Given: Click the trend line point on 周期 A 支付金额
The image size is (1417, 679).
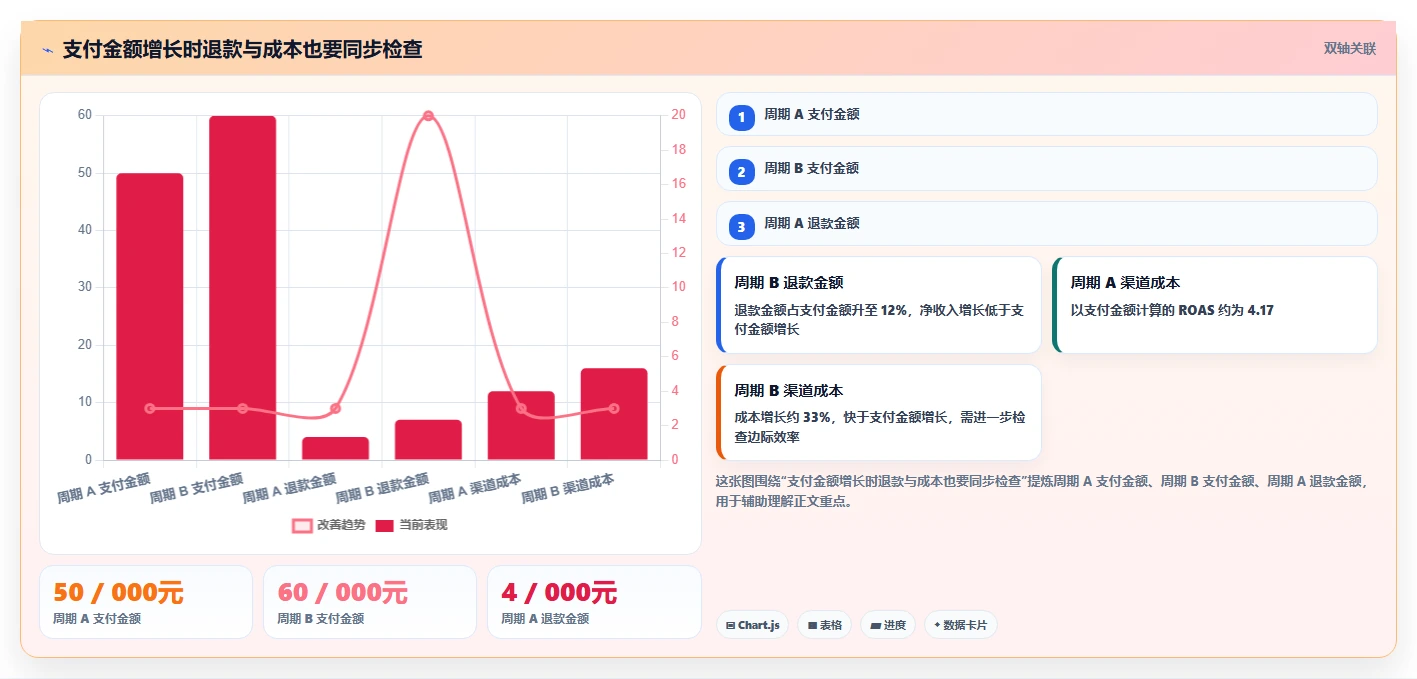Looking at the screenshot, I should click(150, 408).
